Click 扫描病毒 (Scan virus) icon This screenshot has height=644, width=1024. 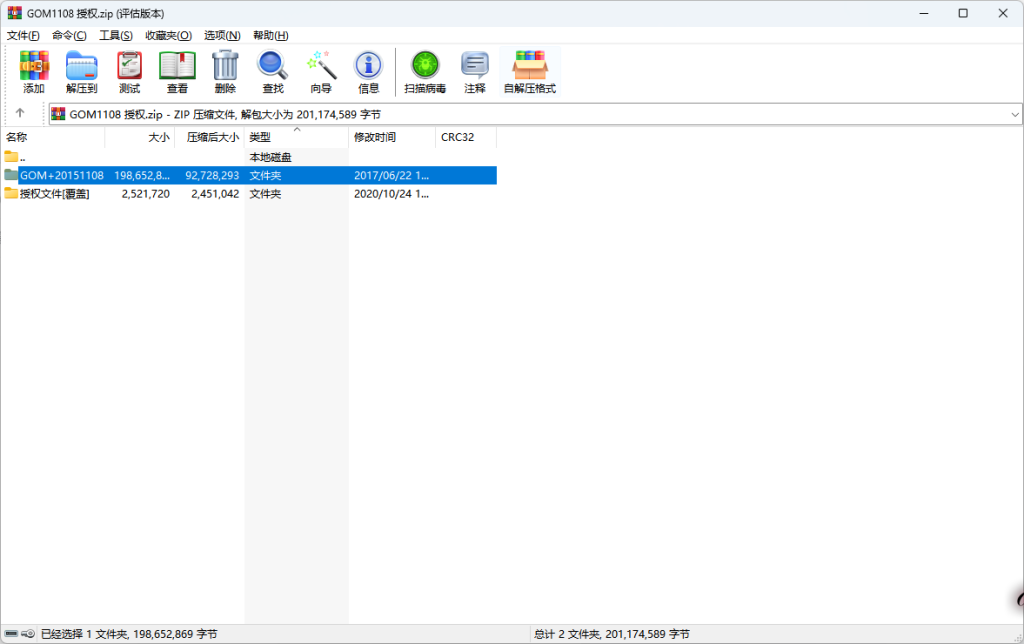click(425, 72)
